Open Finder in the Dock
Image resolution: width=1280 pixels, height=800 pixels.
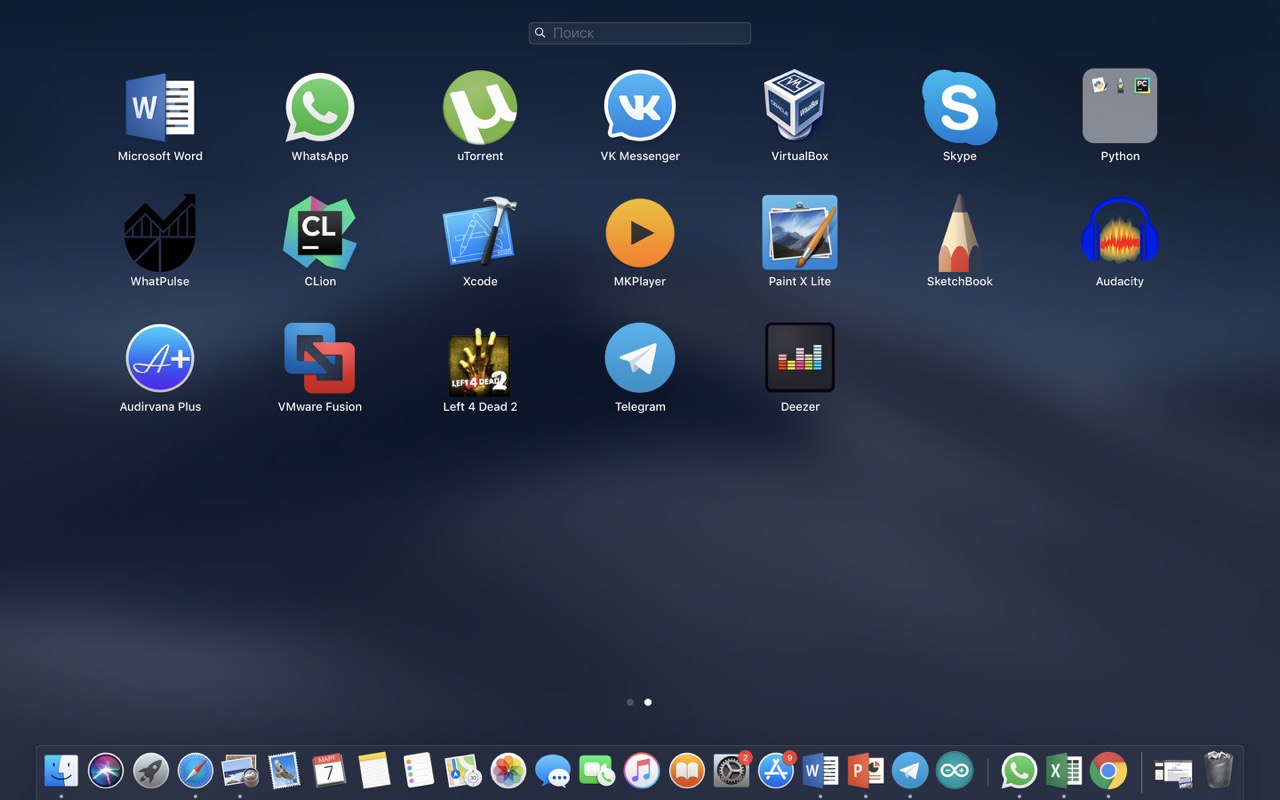(x=61, y=770)
